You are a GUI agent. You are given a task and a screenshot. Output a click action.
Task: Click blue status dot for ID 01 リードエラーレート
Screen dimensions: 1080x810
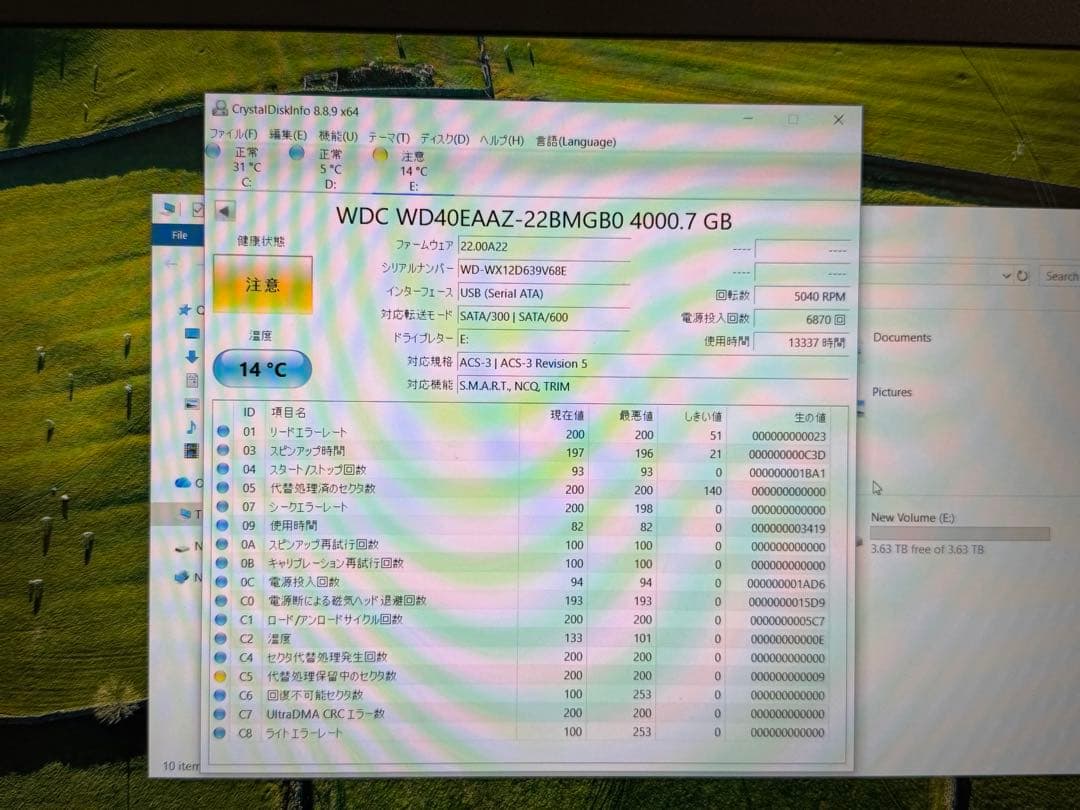click(x=222, y=431)
